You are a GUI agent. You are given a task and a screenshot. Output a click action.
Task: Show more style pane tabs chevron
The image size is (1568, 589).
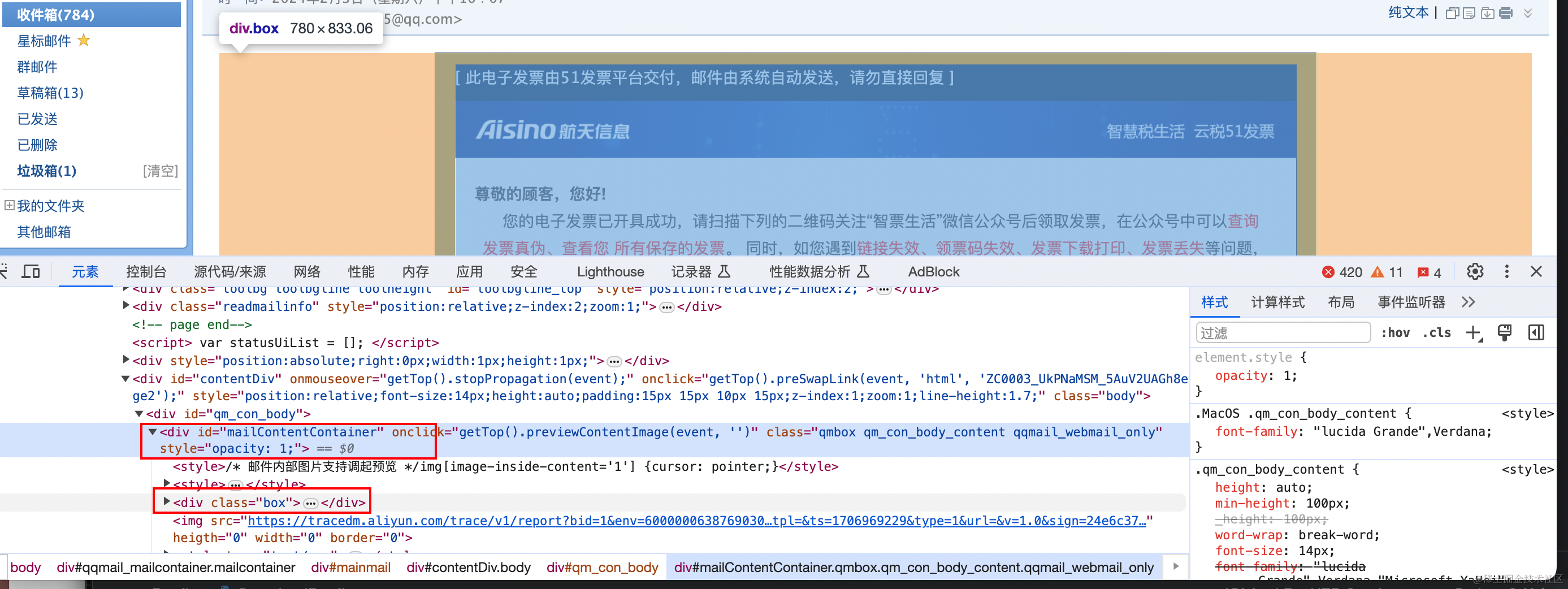click(1467, 302)
